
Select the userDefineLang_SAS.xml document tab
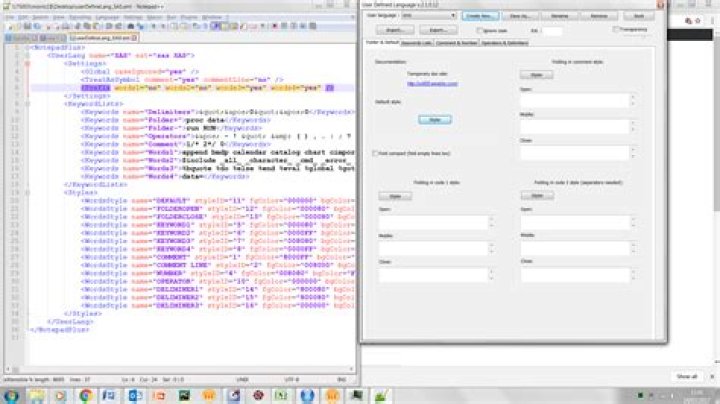(103, 38)
